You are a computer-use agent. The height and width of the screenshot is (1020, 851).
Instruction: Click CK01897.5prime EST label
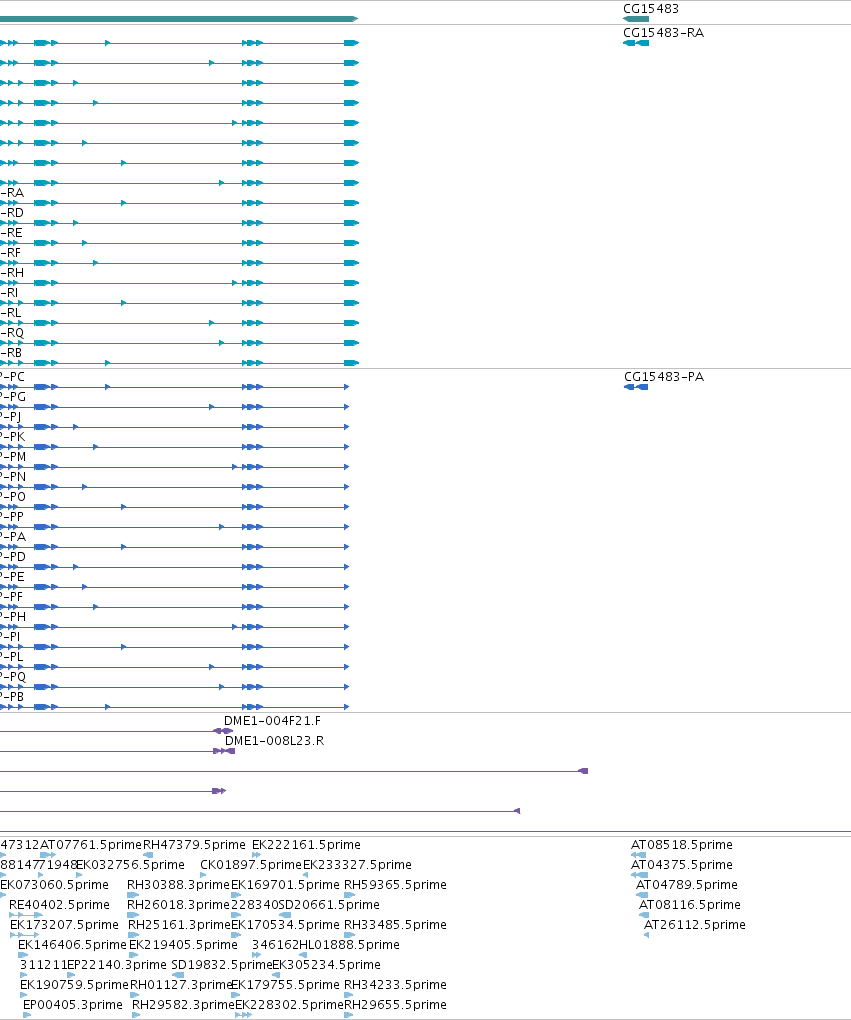coord(250,865)
